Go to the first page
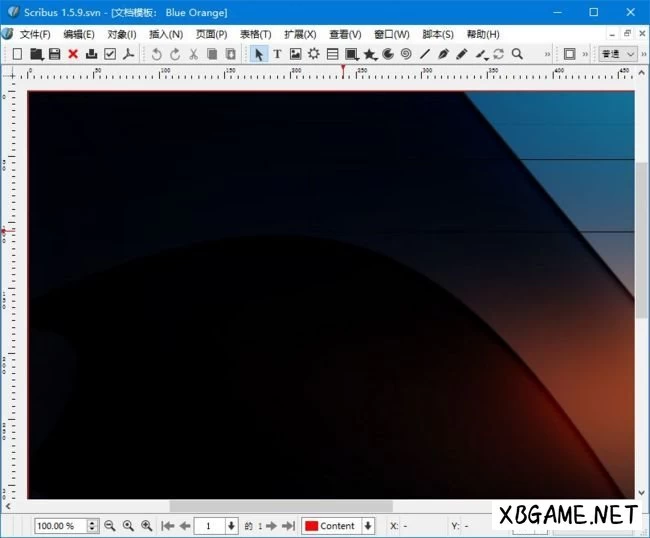Viewport: 650px width, 538px height. (167, 526)
